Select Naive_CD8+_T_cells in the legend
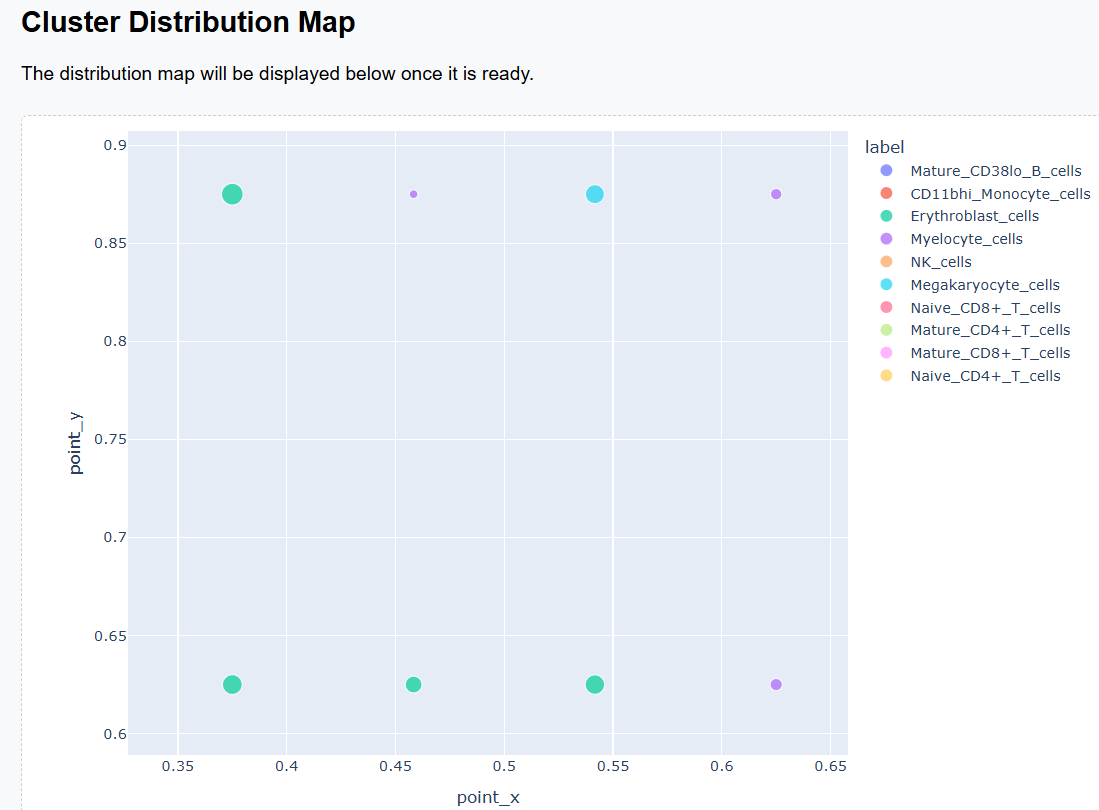This screenshot has height=810, width=1099. [x=985, y=308]
